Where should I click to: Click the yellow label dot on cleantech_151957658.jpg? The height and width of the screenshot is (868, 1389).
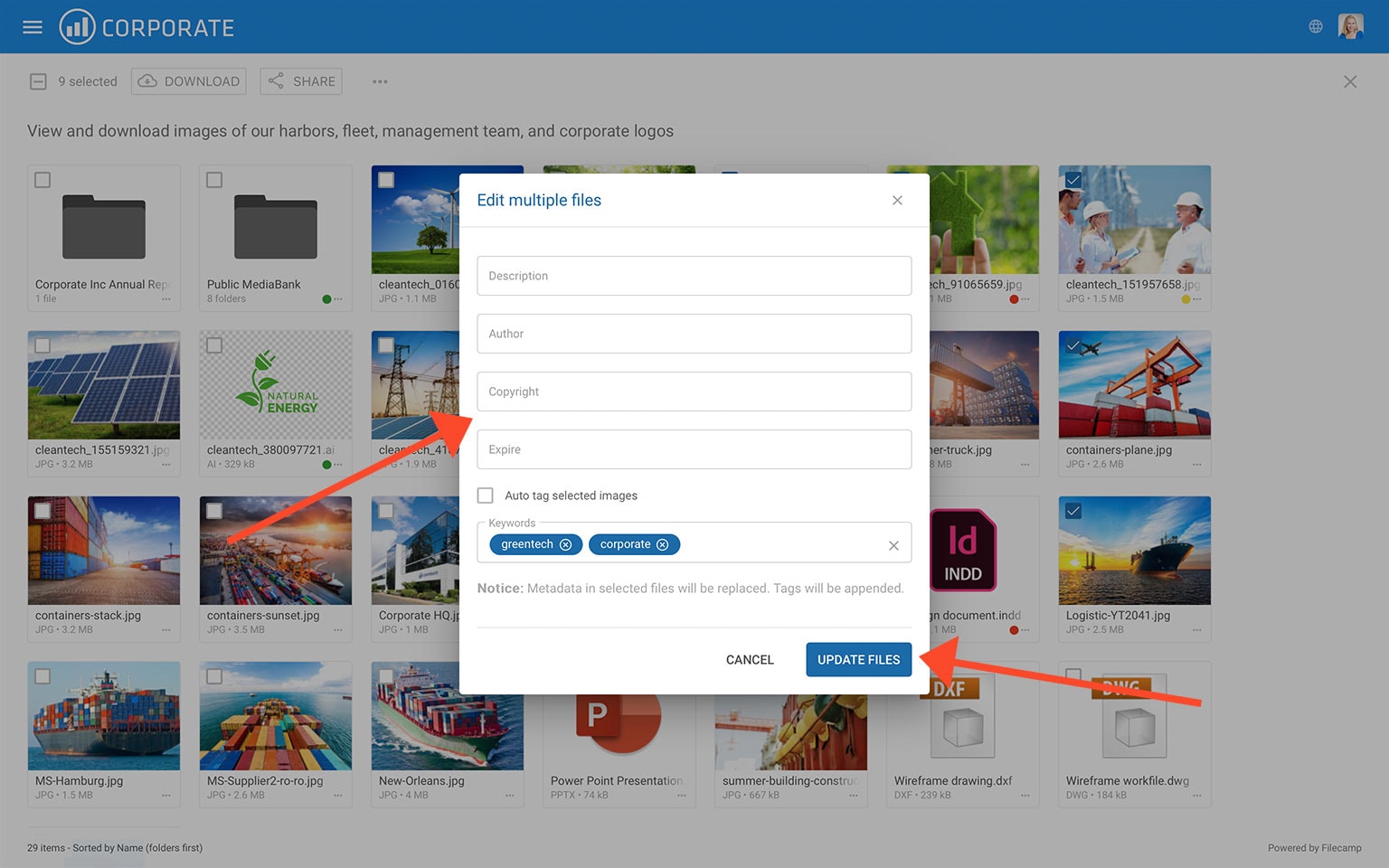pos(1186,299)
